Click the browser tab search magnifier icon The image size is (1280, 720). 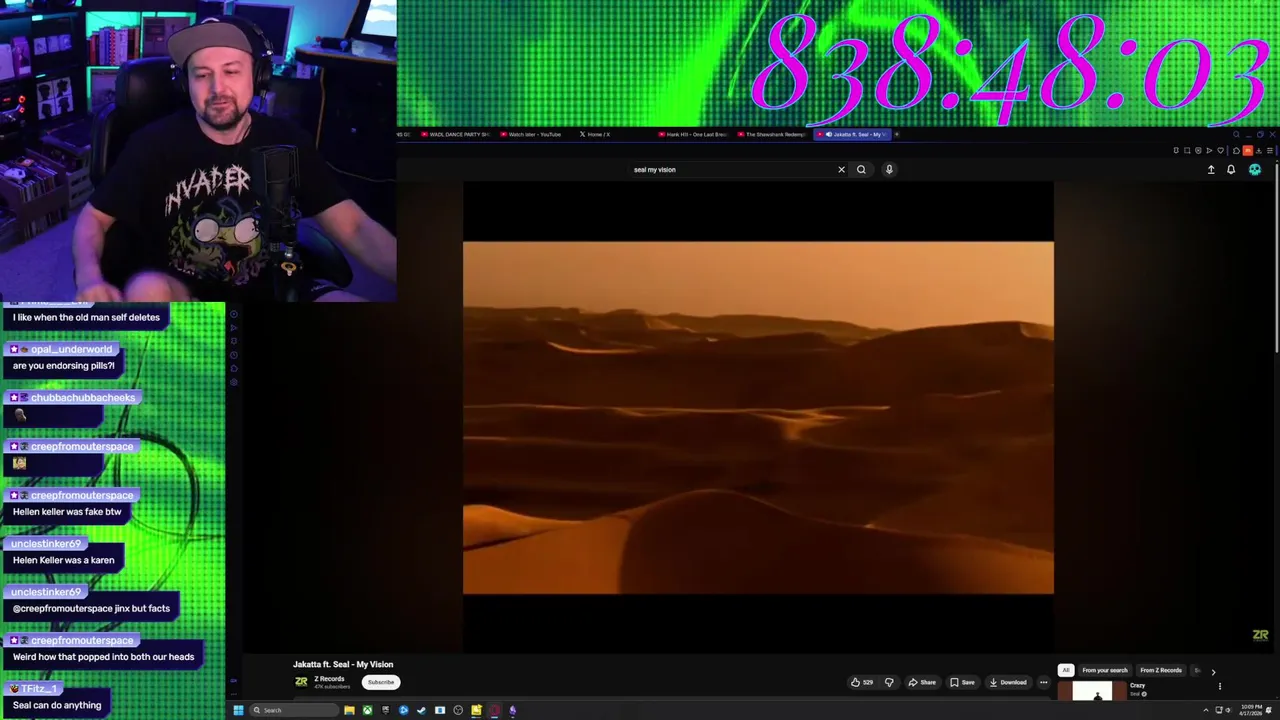1236,134
